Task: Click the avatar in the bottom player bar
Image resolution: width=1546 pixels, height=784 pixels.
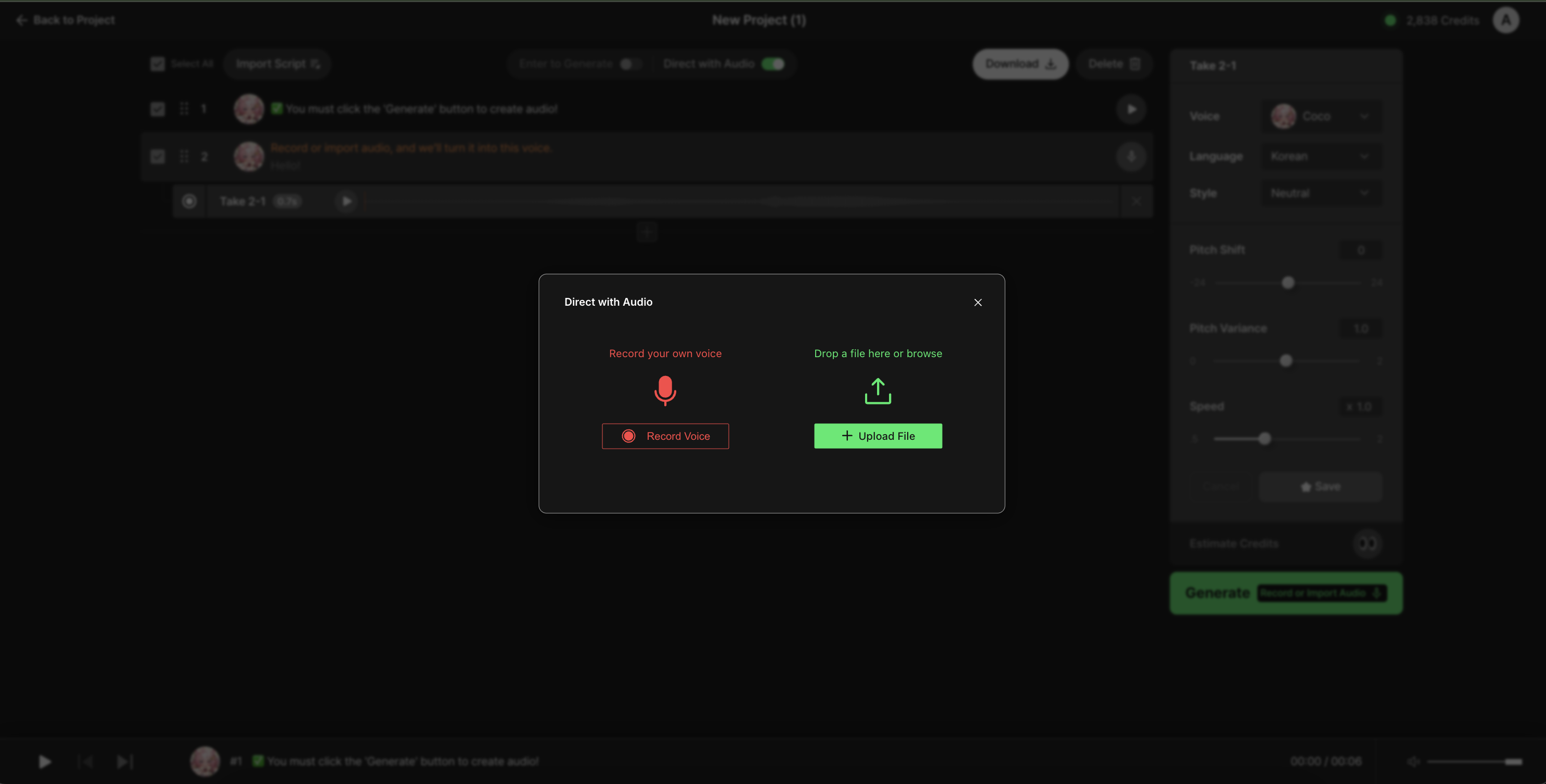Action: (204, 762)
